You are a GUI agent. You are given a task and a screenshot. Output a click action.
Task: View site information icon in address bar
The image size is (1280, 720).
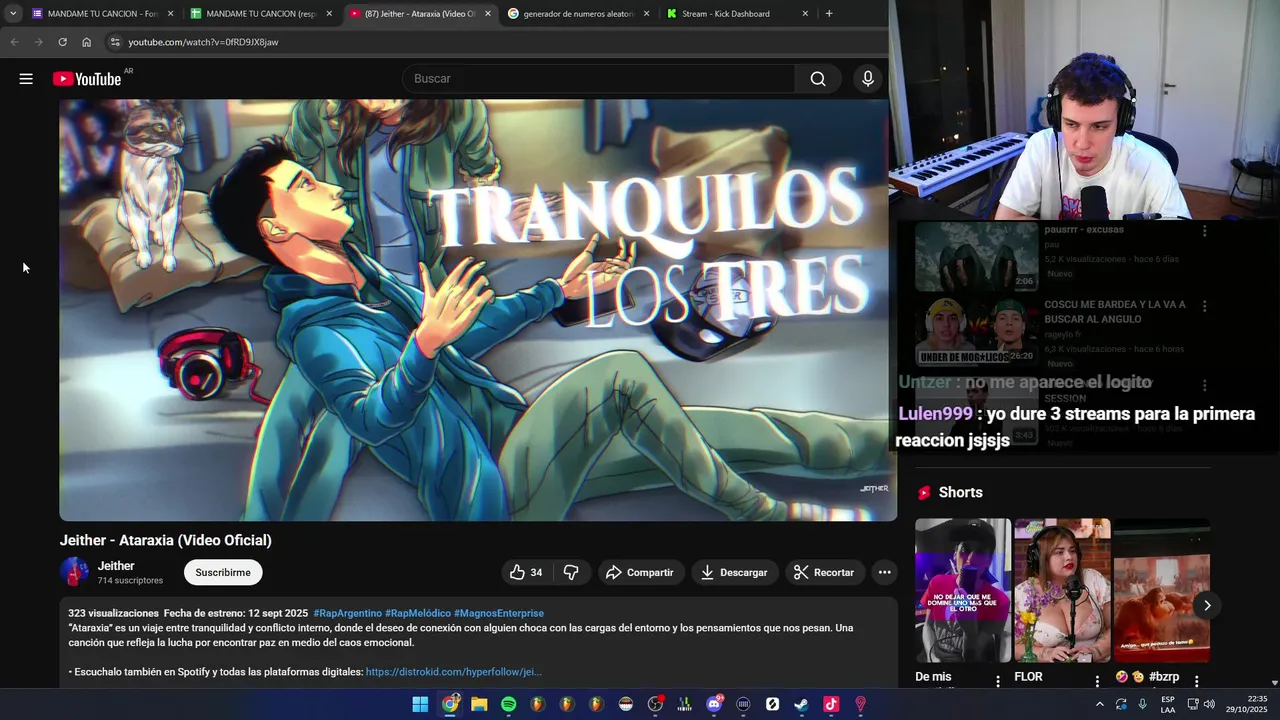click(115, 42)
